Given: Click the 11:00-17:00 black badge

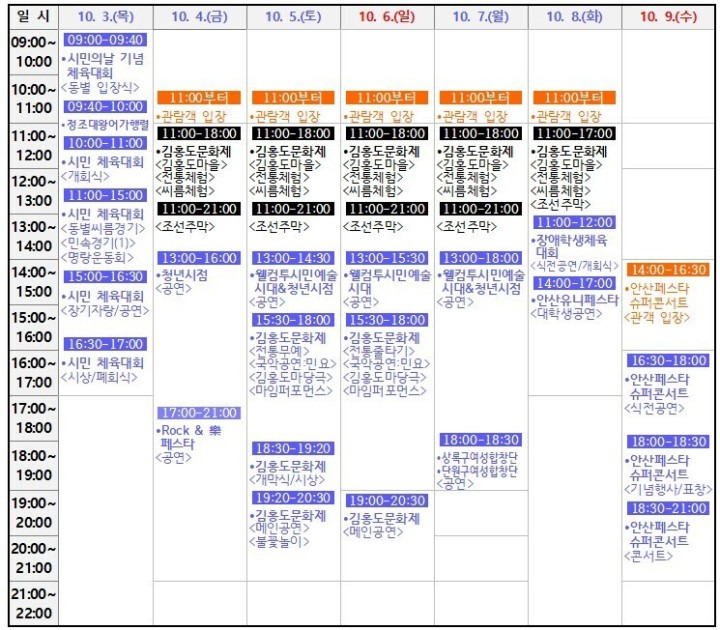Looking at the screenshot, I should pos(574,134).
